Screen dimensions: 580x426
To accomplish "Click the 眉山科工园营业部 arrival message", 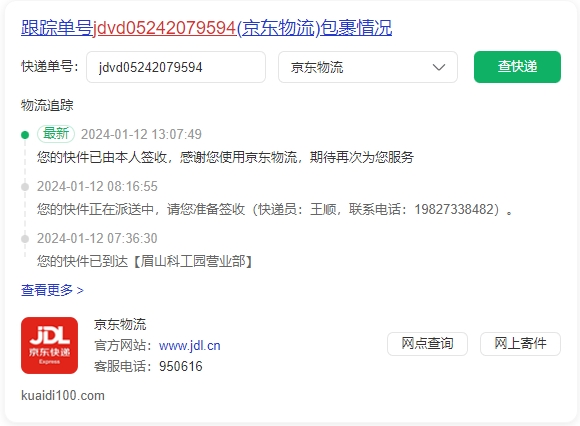I will point(145,261).
